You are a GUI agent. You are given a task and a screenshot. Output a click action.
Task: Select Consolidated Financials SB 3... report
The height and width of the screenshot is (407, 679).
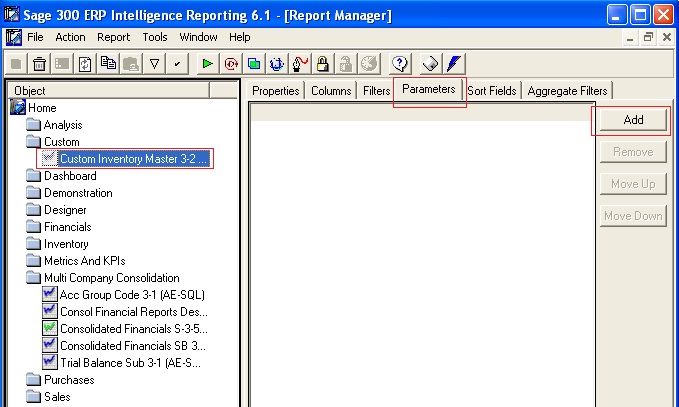[x=133, y=346]
